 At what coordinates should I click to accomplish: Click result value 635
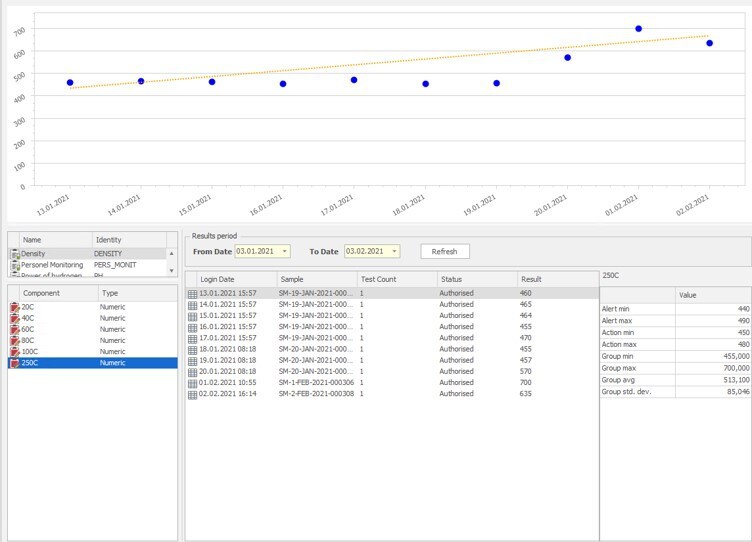526,394
